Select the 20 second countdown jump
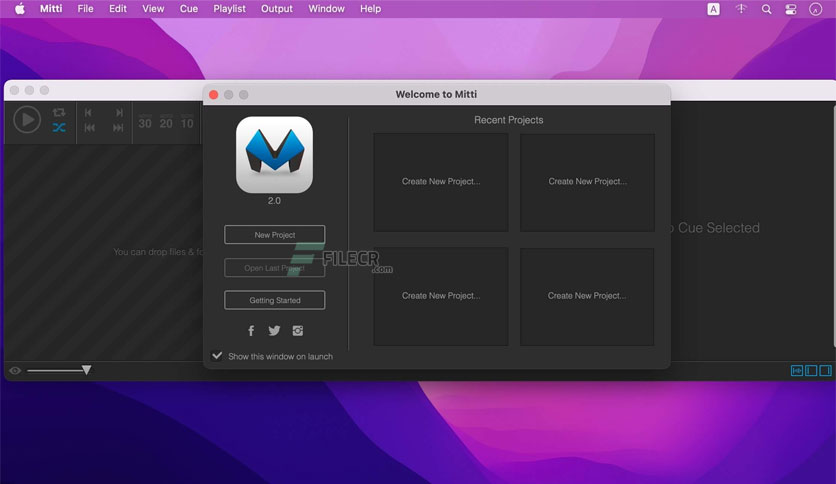Viewport: 836px width, 484px height. click(166, 122)
